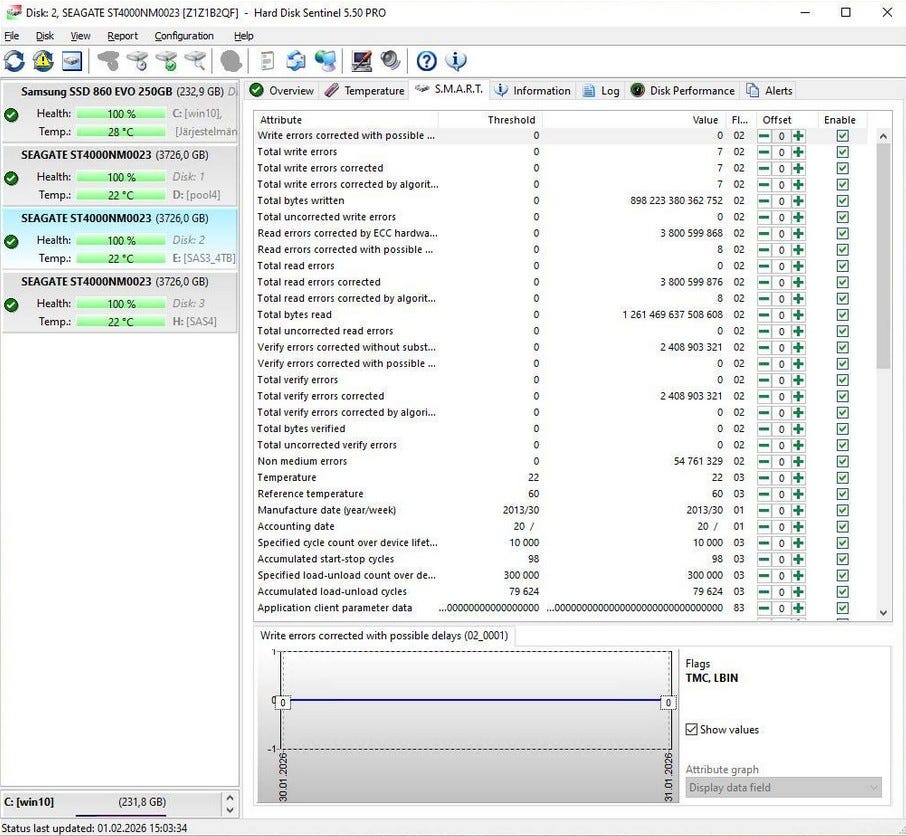Increase offset for Total write errors
Screen dimensions: 906x836
(x=798, y=152)
